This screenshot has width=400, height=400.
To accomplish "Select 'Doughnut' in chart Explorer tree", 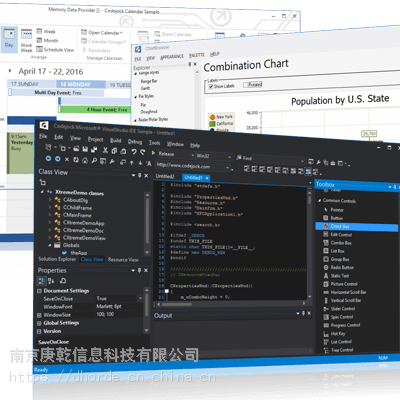I will tap(149, 112).
